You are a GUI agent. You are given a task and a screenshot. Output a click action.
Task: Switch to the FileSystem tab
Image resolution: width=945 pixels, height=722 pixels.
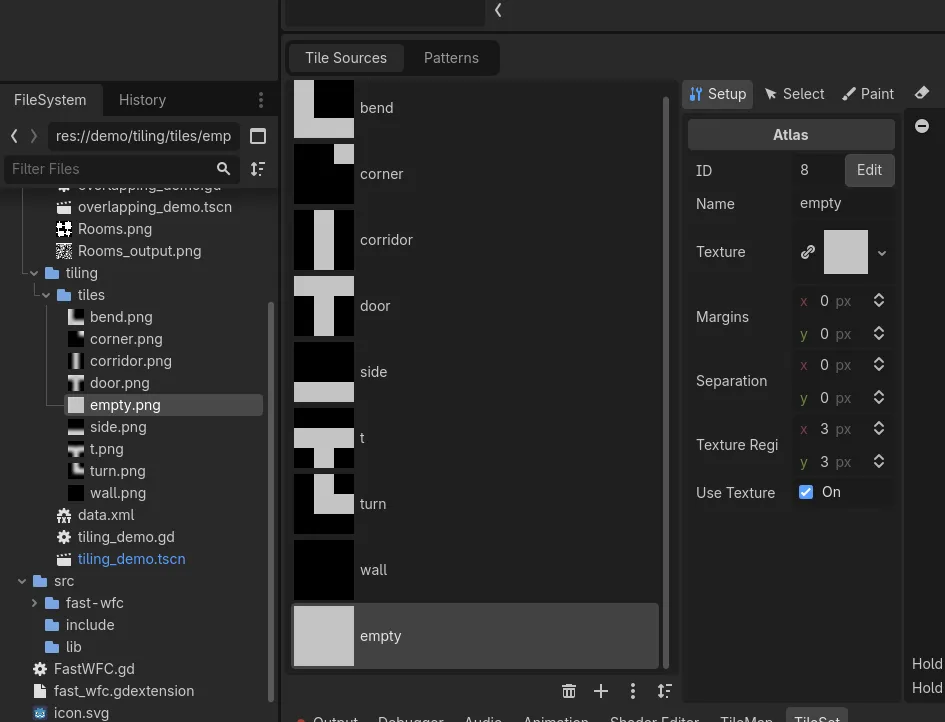50,100
